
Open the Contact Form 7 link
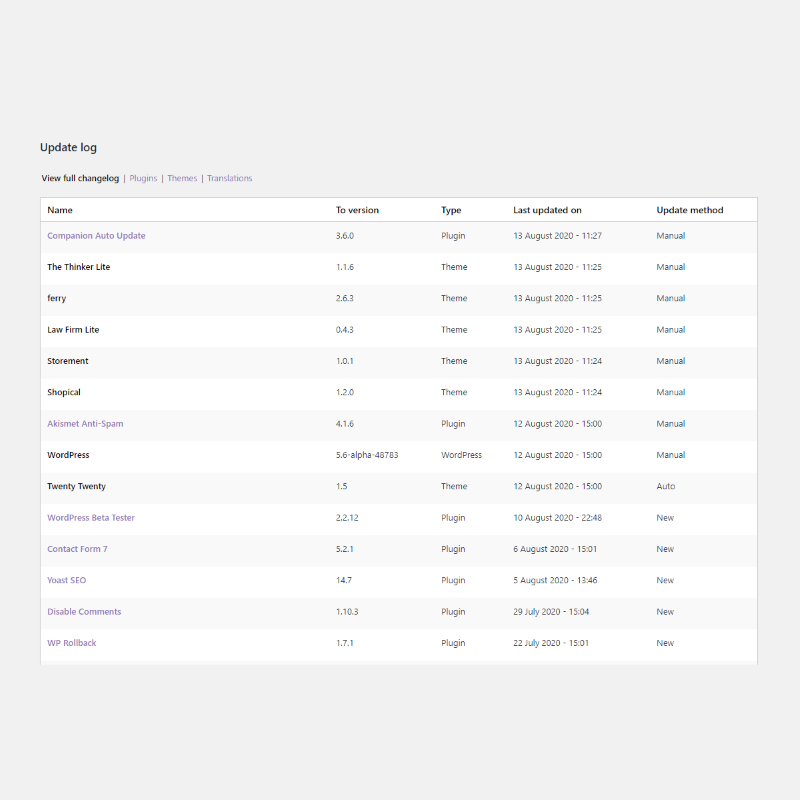[78, 549]
